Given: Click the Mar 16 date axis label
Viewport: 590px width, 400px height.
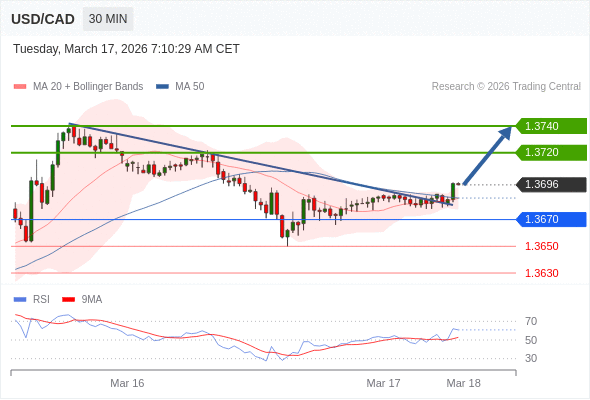Looking at the screenshot, I should click(x=127, y=383).
